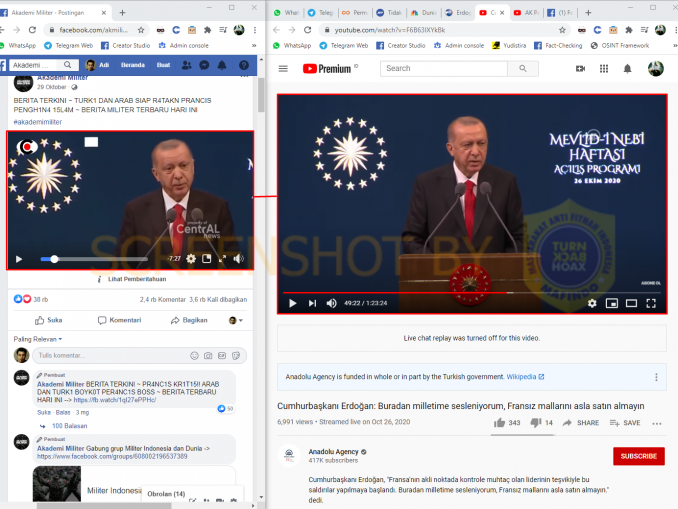Enter YouTube fullscreen mode

(651, 303)
